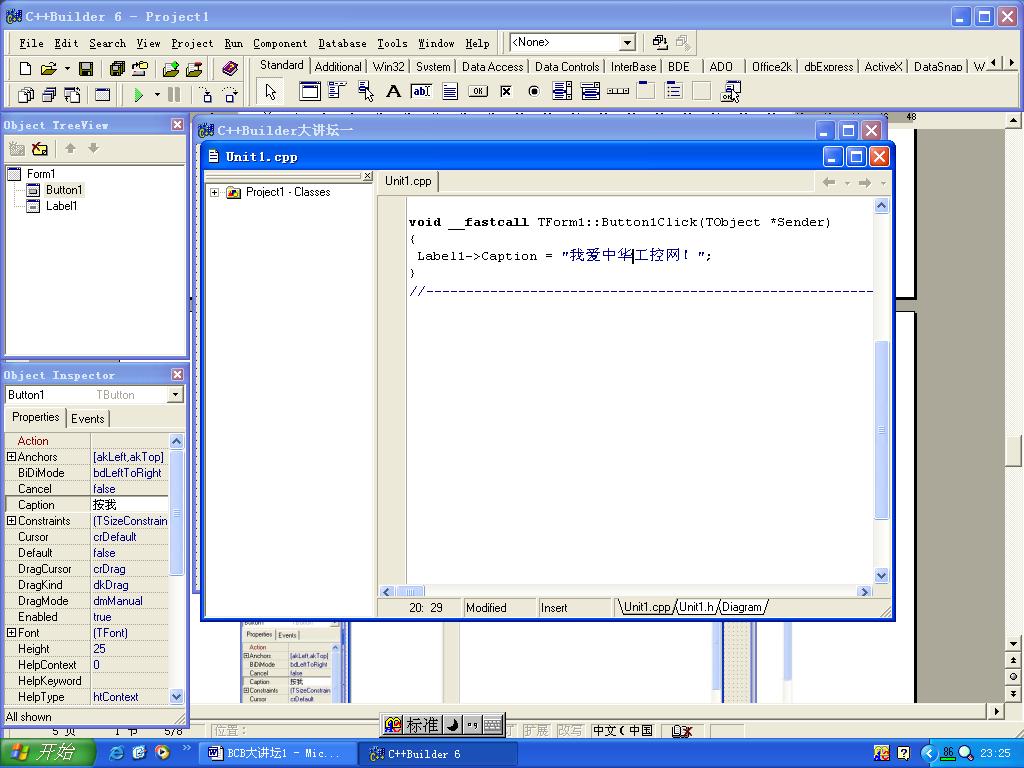Click the Save All stacked disks icon

tap(117, 68)
